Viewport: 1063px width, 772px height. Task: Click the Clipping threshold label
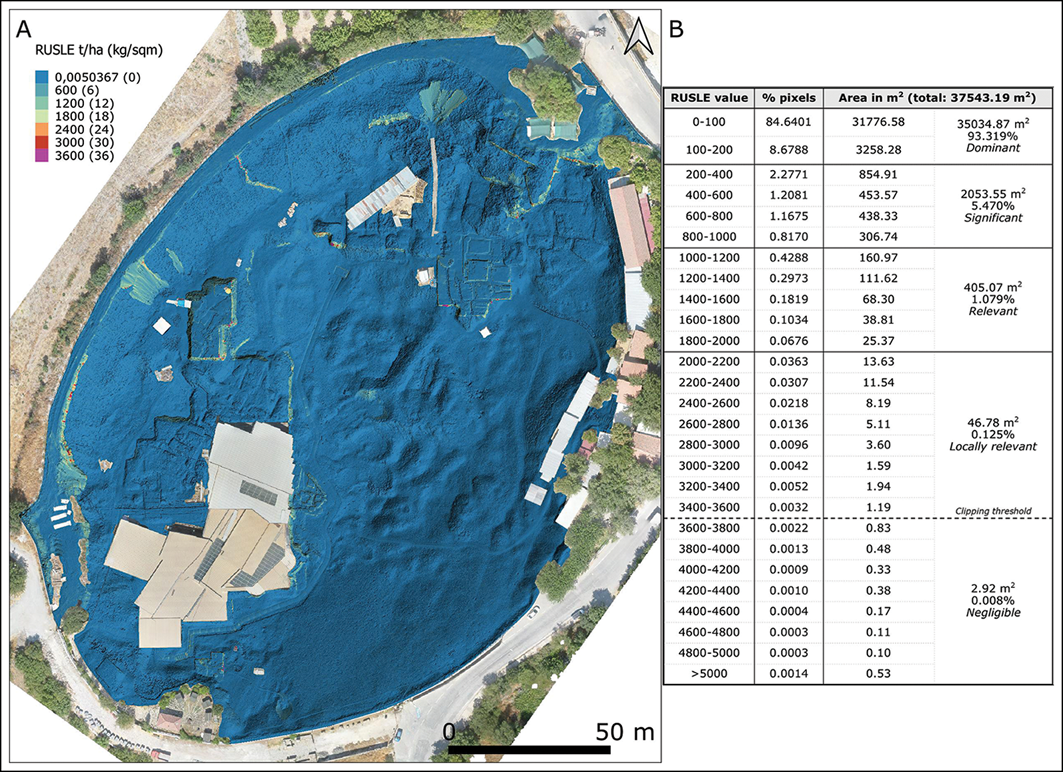[993, 511]
